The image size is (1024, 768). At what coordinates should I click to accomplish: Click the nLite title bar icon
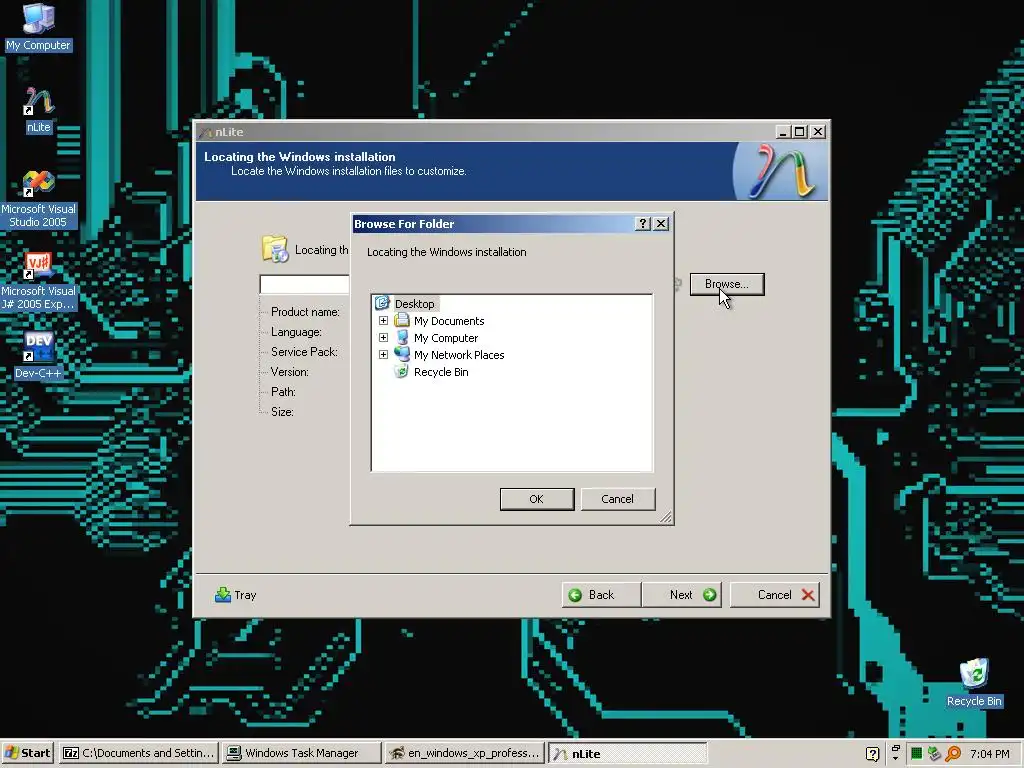[206, 132]
